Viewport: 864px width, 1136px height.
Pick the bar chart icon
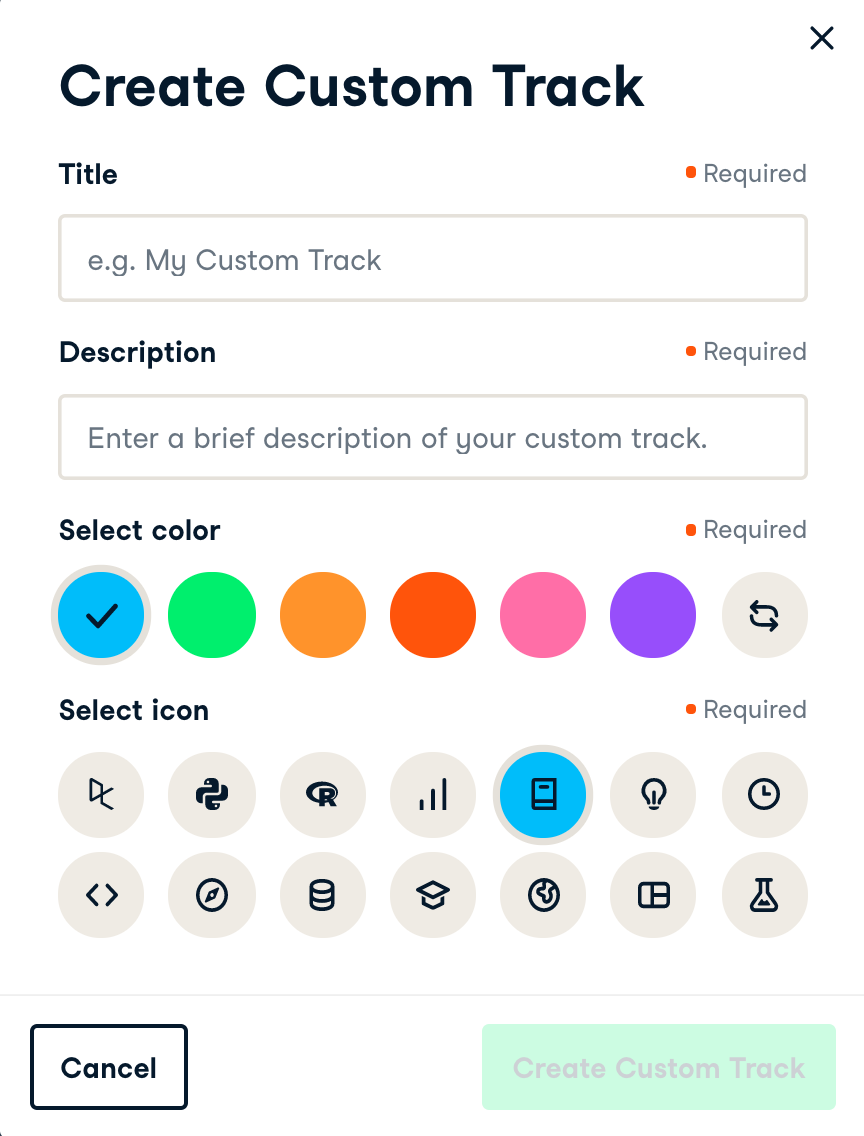(x=433, y=795)
